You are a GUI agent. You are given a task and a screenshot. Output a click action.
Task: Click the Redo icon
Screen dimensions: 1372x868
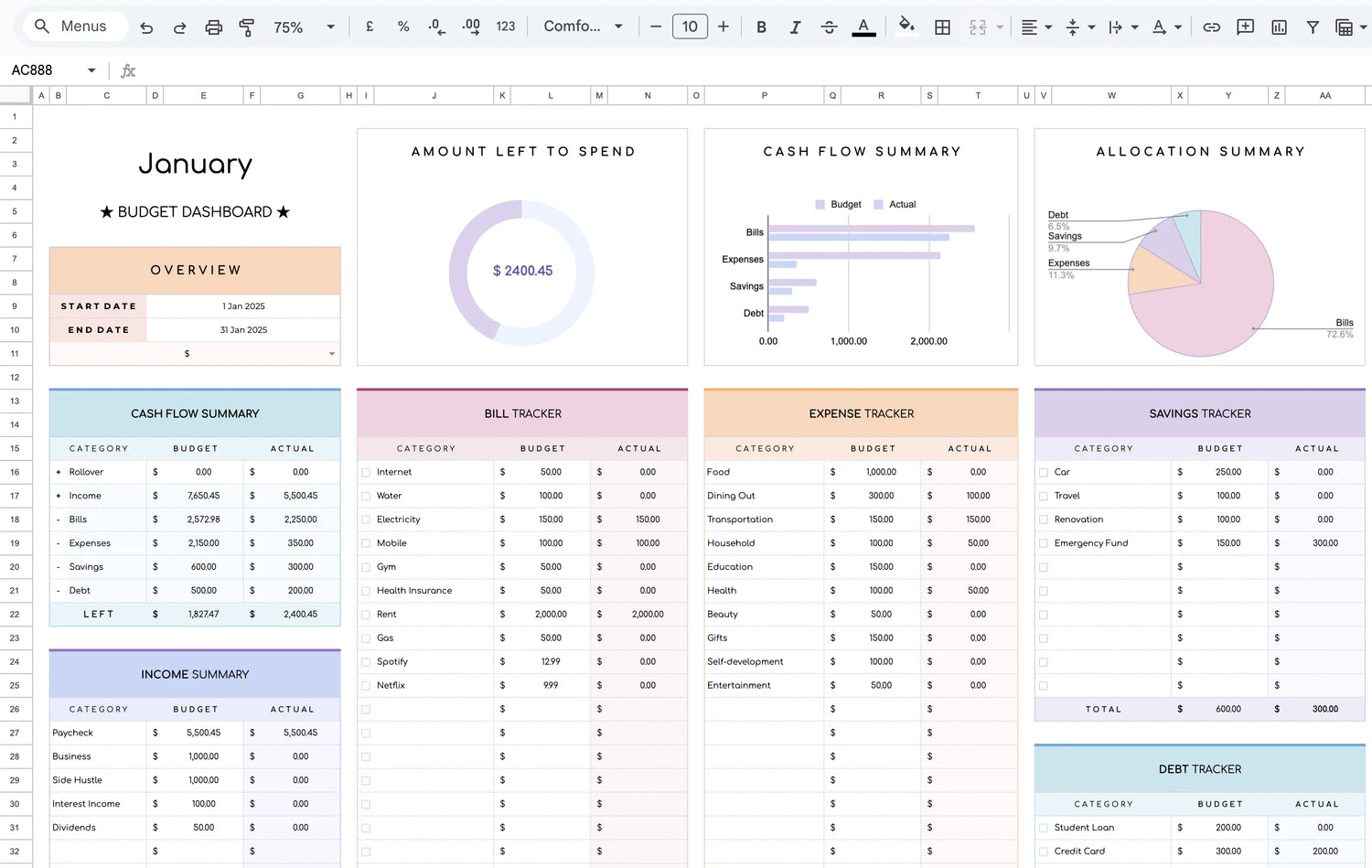179,27
